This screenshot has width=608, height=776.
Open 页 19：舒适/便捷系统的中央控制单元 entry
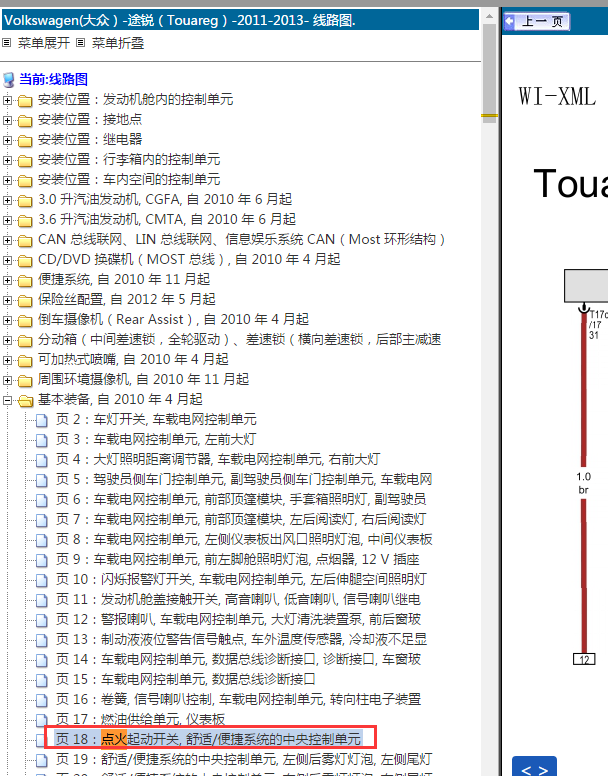tap(243, 759)
